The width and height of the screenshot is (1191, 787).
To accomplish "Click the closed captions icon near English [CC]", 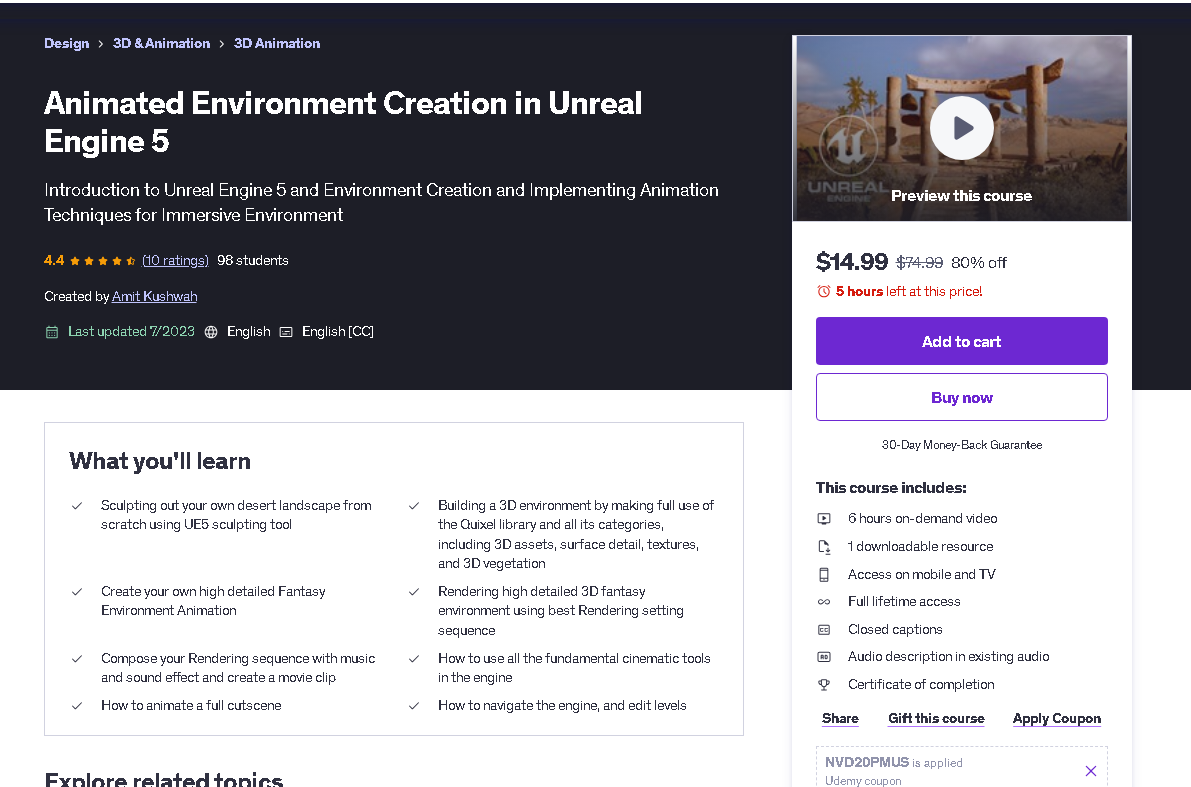I will pos(286,332).
